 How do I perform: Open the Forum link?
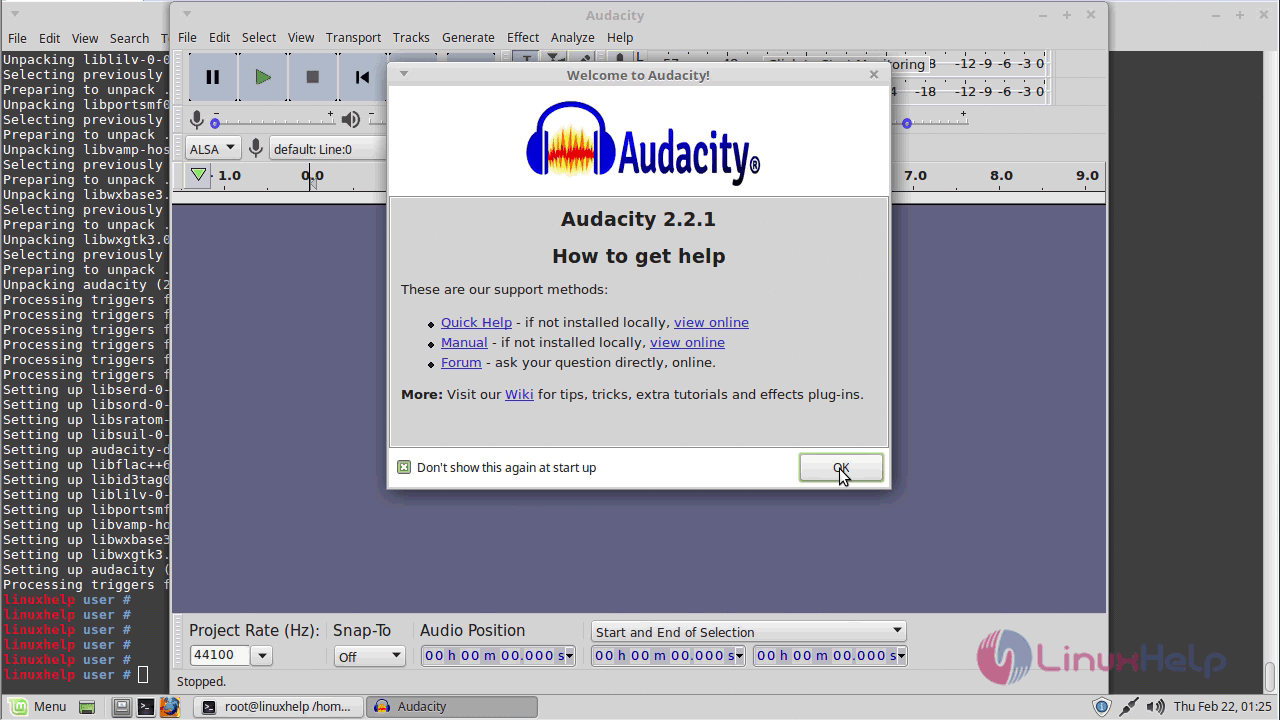point(461,362)
